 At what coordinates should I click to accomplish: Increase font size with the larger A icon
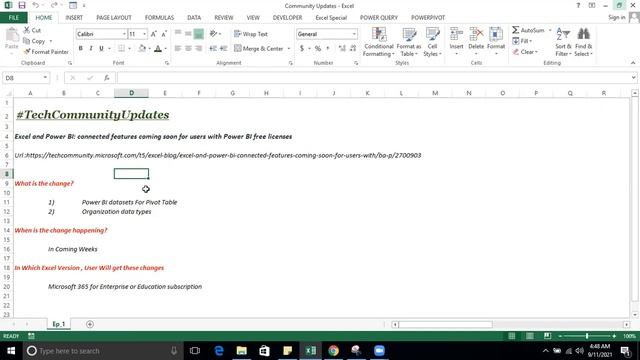153,34
